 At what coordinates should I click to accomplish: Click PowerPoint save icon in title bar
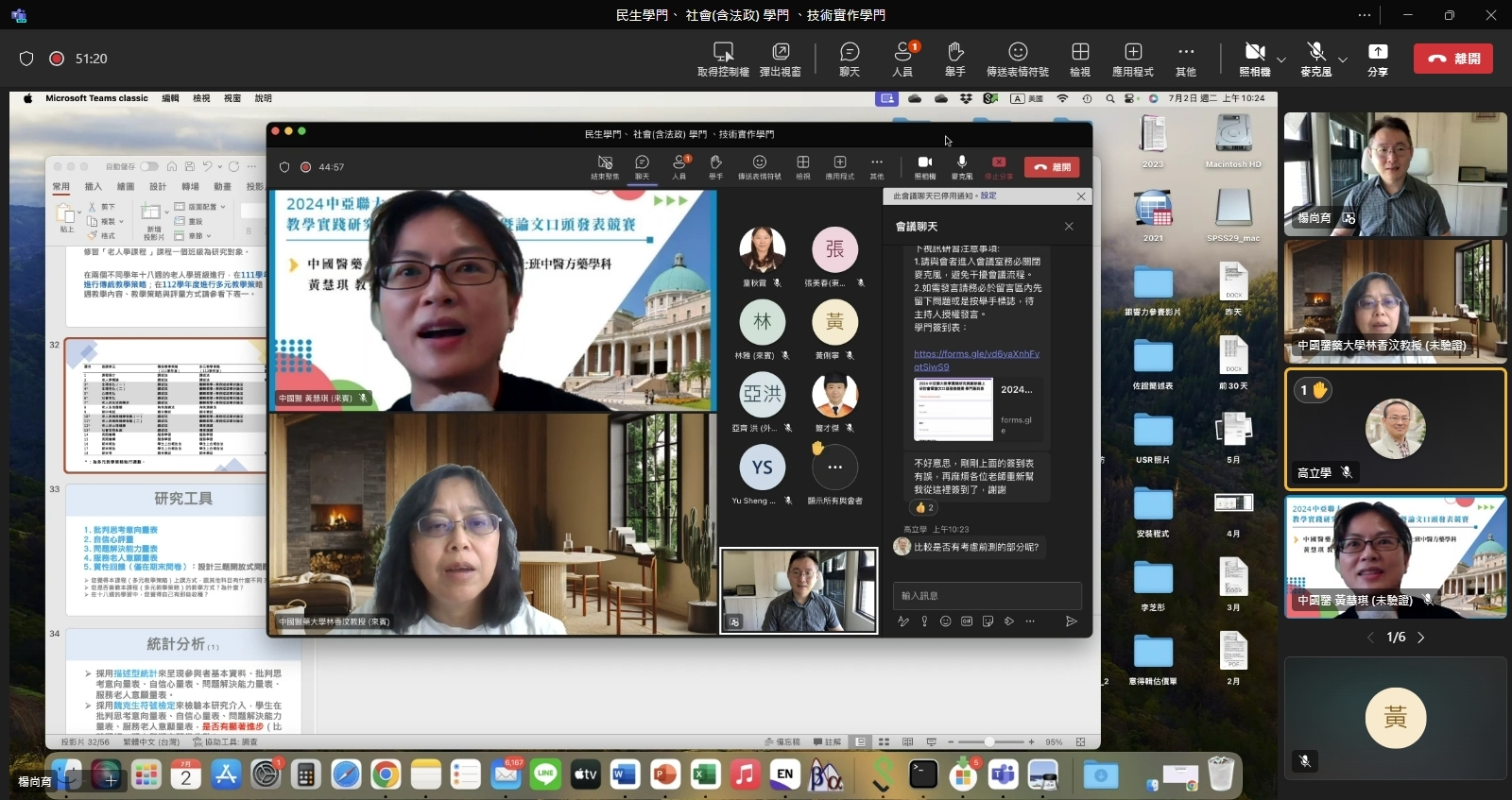tap(190, 166)
